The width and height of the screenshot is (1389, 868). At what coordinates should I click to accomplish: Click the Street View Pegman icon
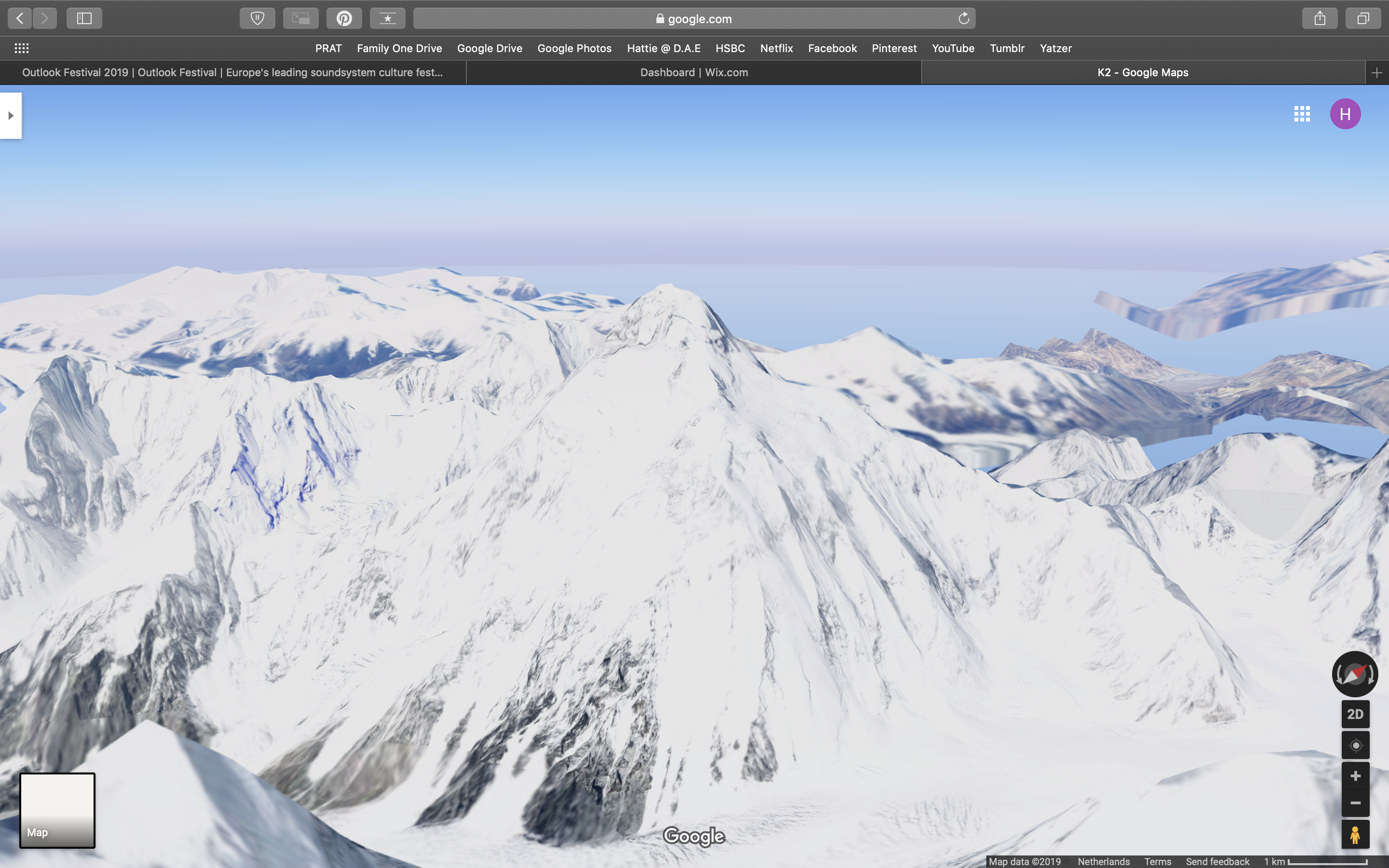pyautogui.click(x=1355, y=835)
